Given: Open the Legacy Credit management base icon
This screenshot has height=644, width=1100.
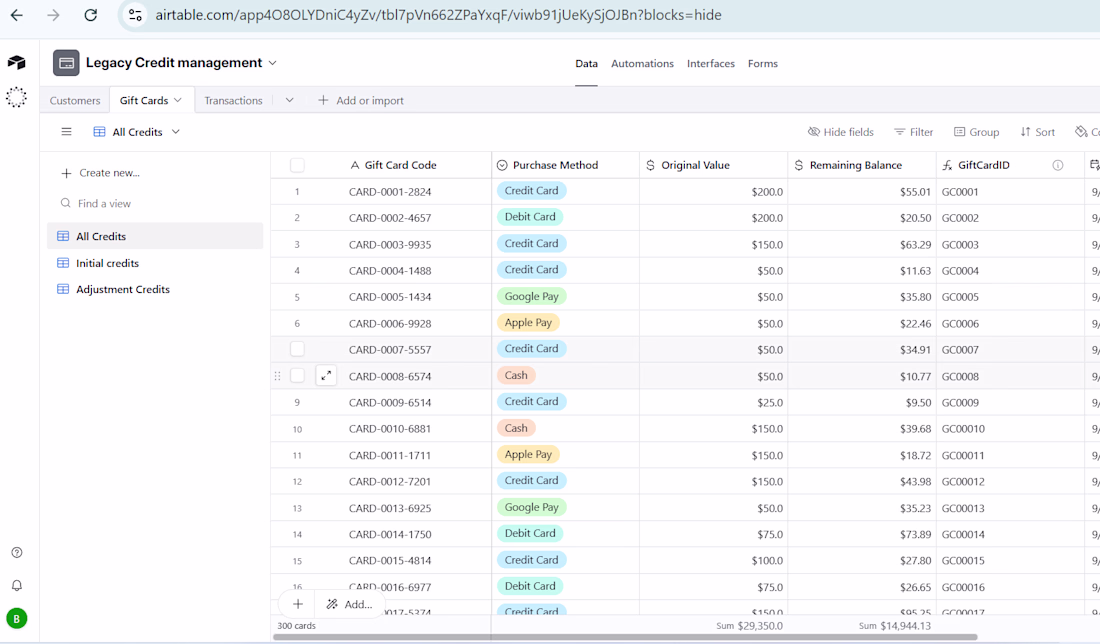Looking at the screenshot, I should pyautogui.click(x=66, y=63).
